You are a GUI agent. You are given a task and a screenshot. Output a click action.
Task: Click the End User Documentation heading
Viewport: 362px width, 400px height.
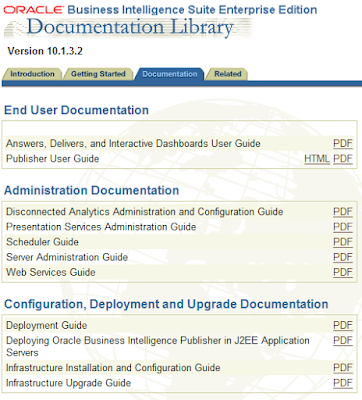click(x=76, y=110)
